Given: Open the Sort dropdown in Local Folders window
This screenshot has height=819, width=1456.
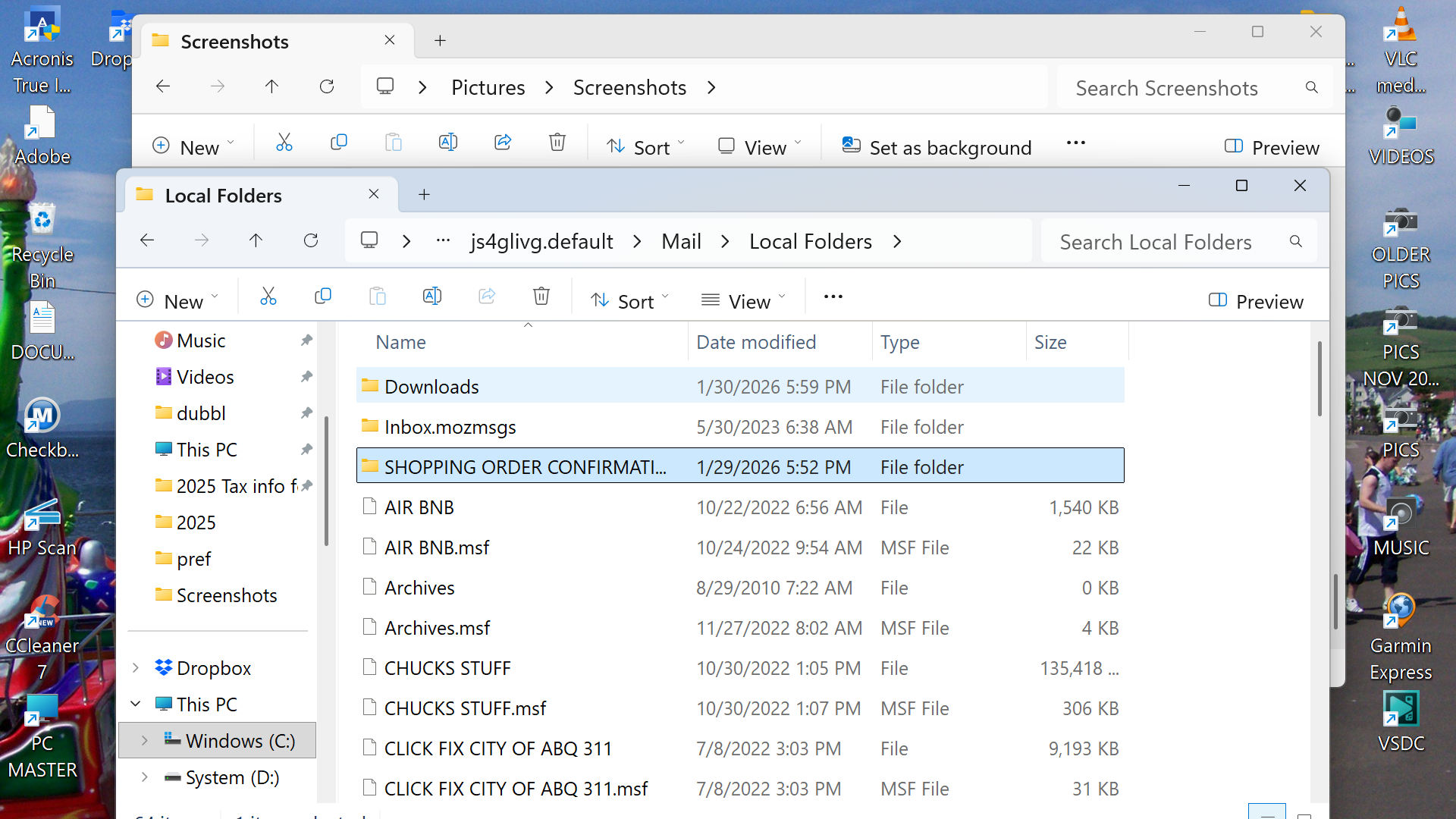Looking at the screenshot, I should tap(629, 301).
